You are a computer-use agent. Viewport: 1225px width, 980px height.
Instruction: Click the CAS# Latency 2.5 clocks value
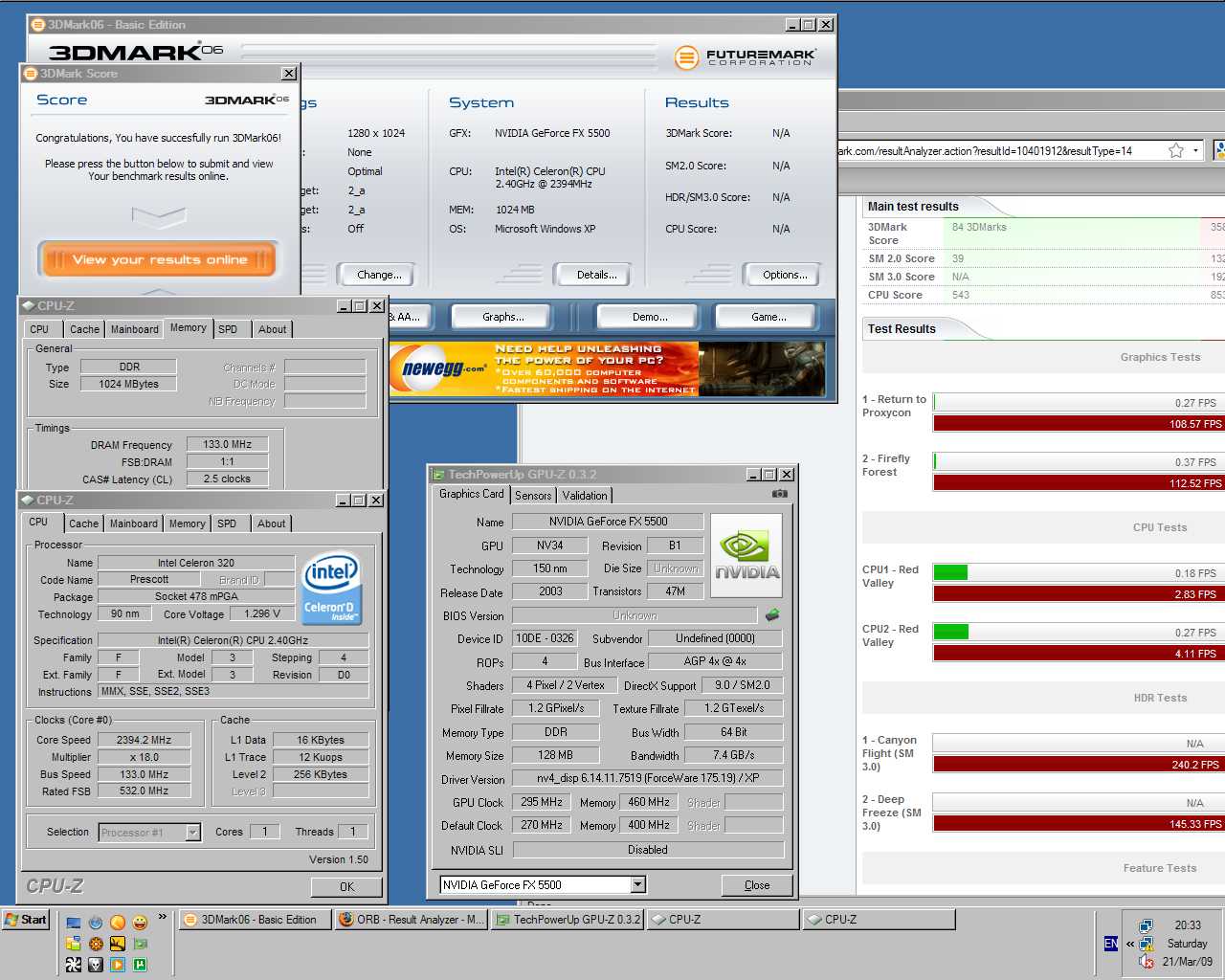click(x=227, y=479)
